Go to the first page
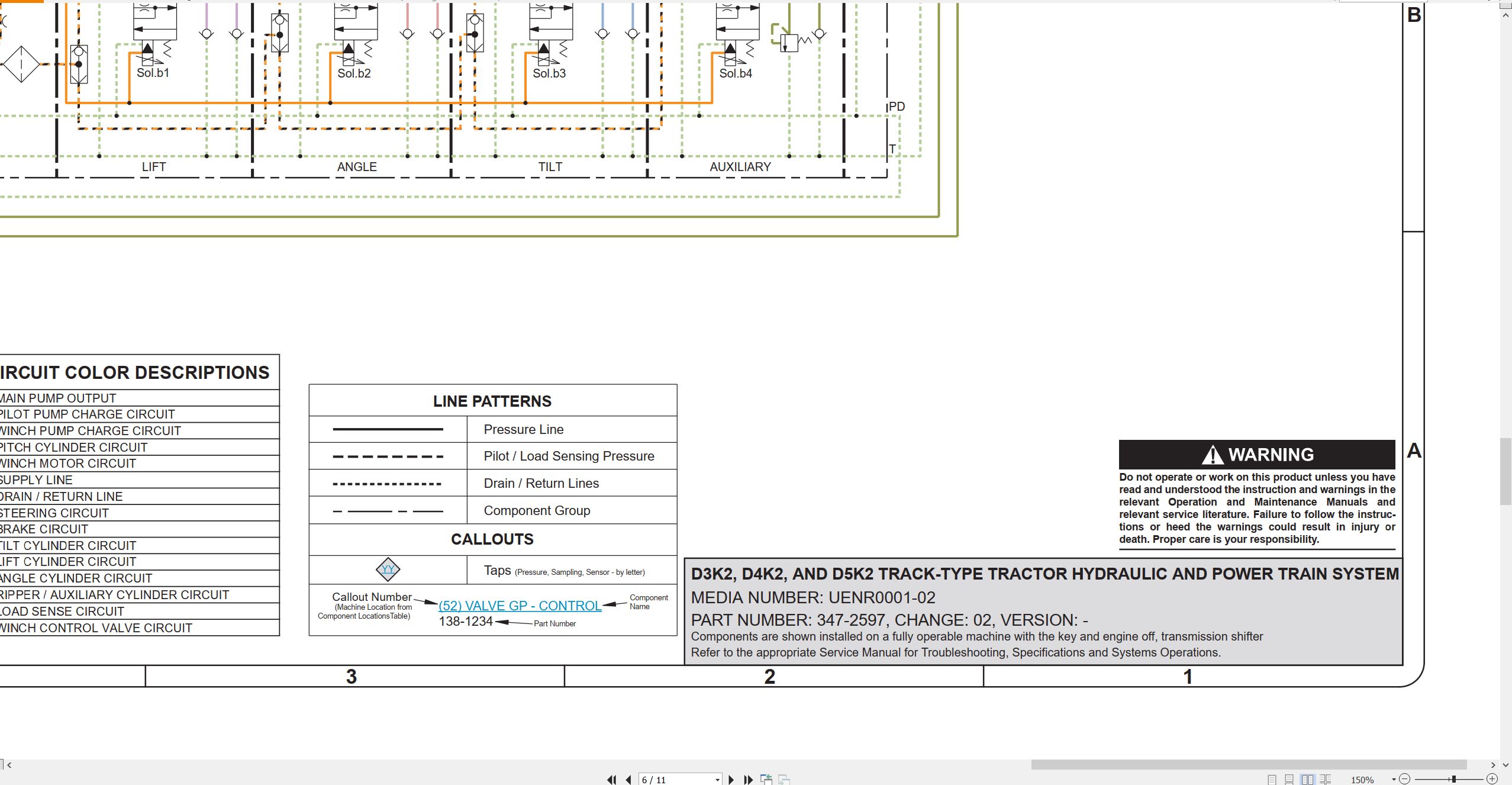1512x785 pixels. tap(612, 780)
